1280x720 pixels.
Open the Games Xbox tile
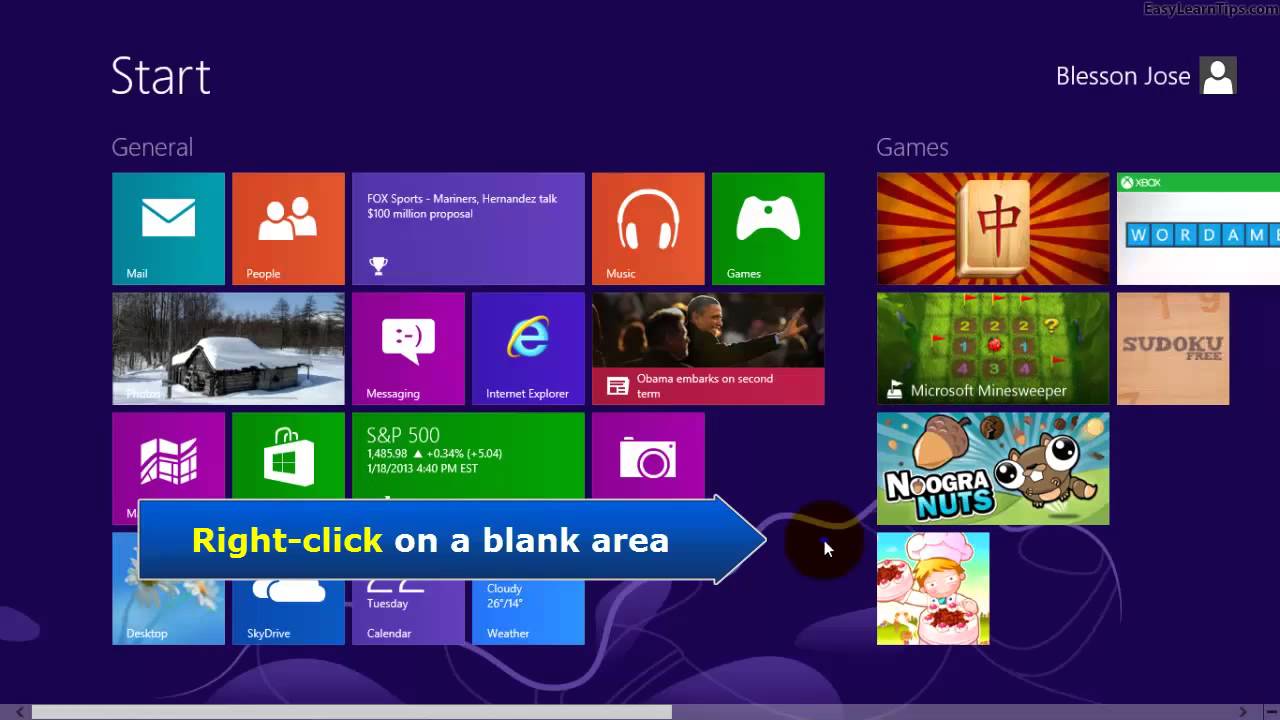768,229
